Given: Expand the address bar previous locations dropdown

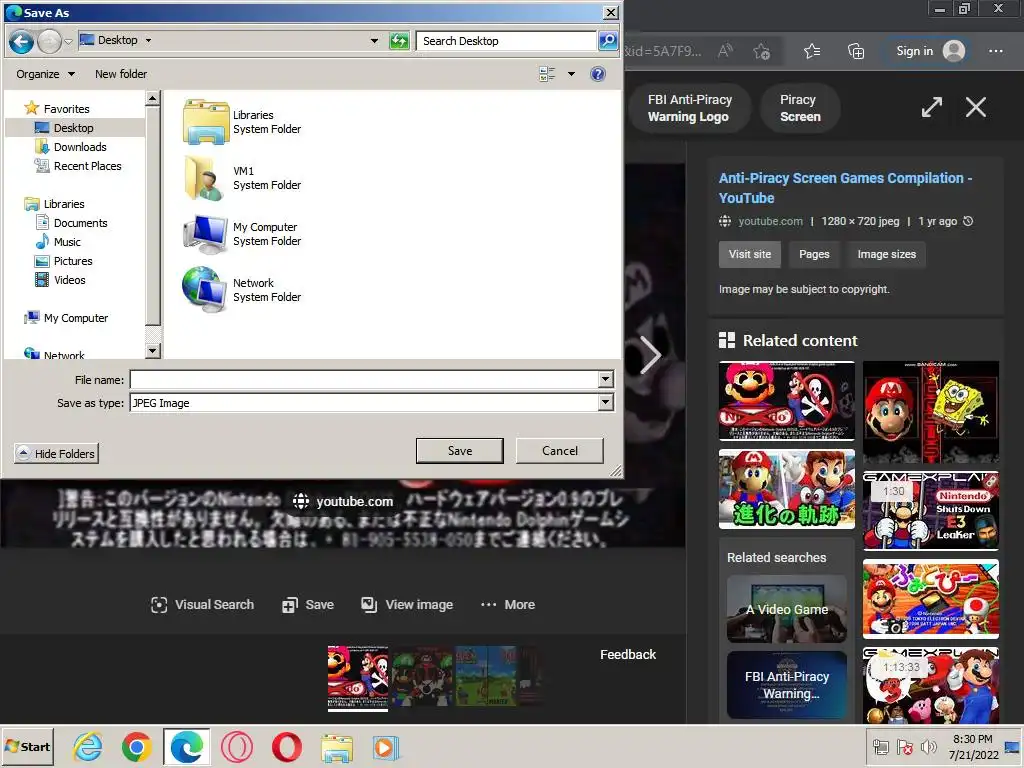Looking at the screenshot, I should 374,41.
